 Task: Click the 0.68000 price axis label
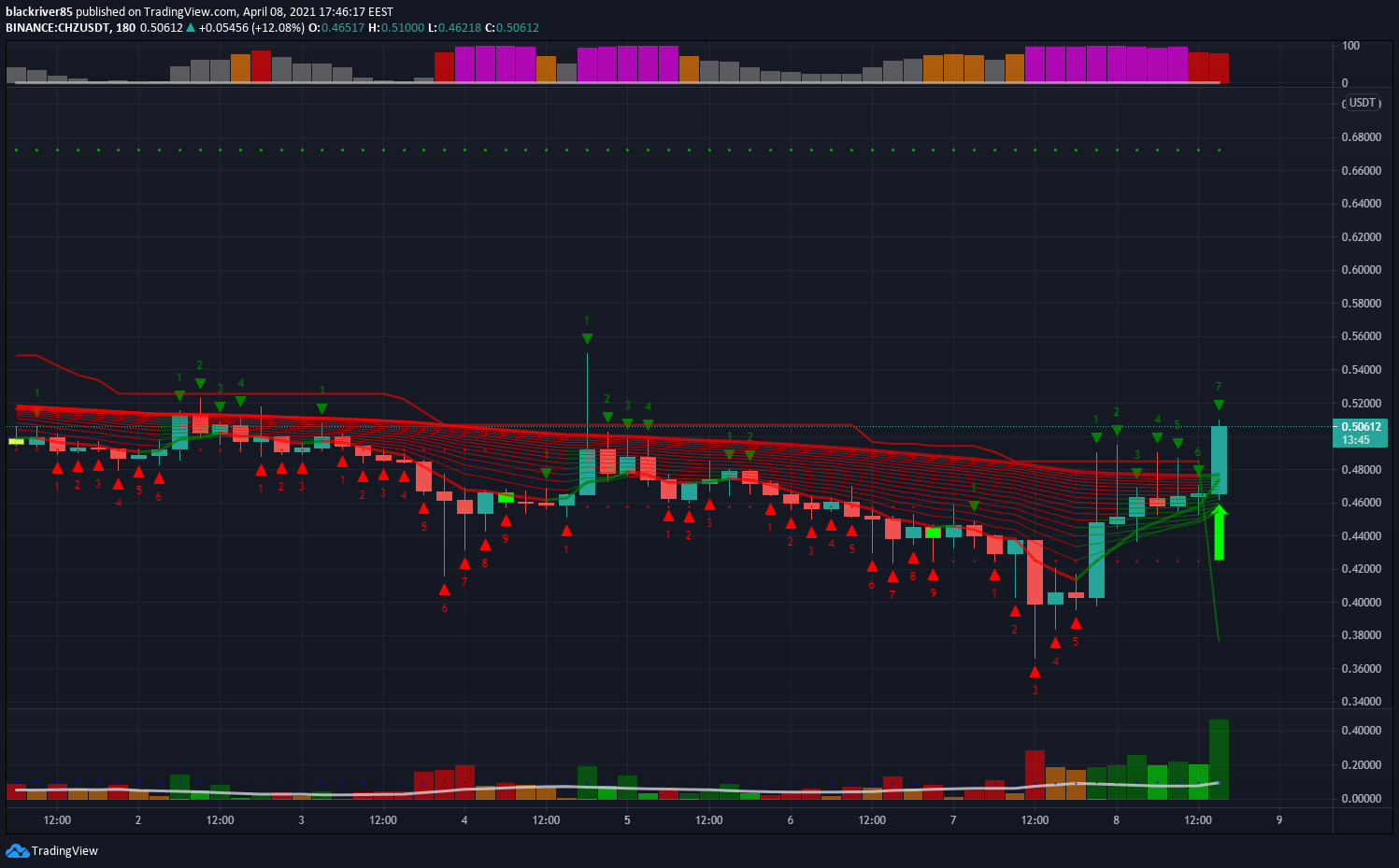tap(1362, 137)
